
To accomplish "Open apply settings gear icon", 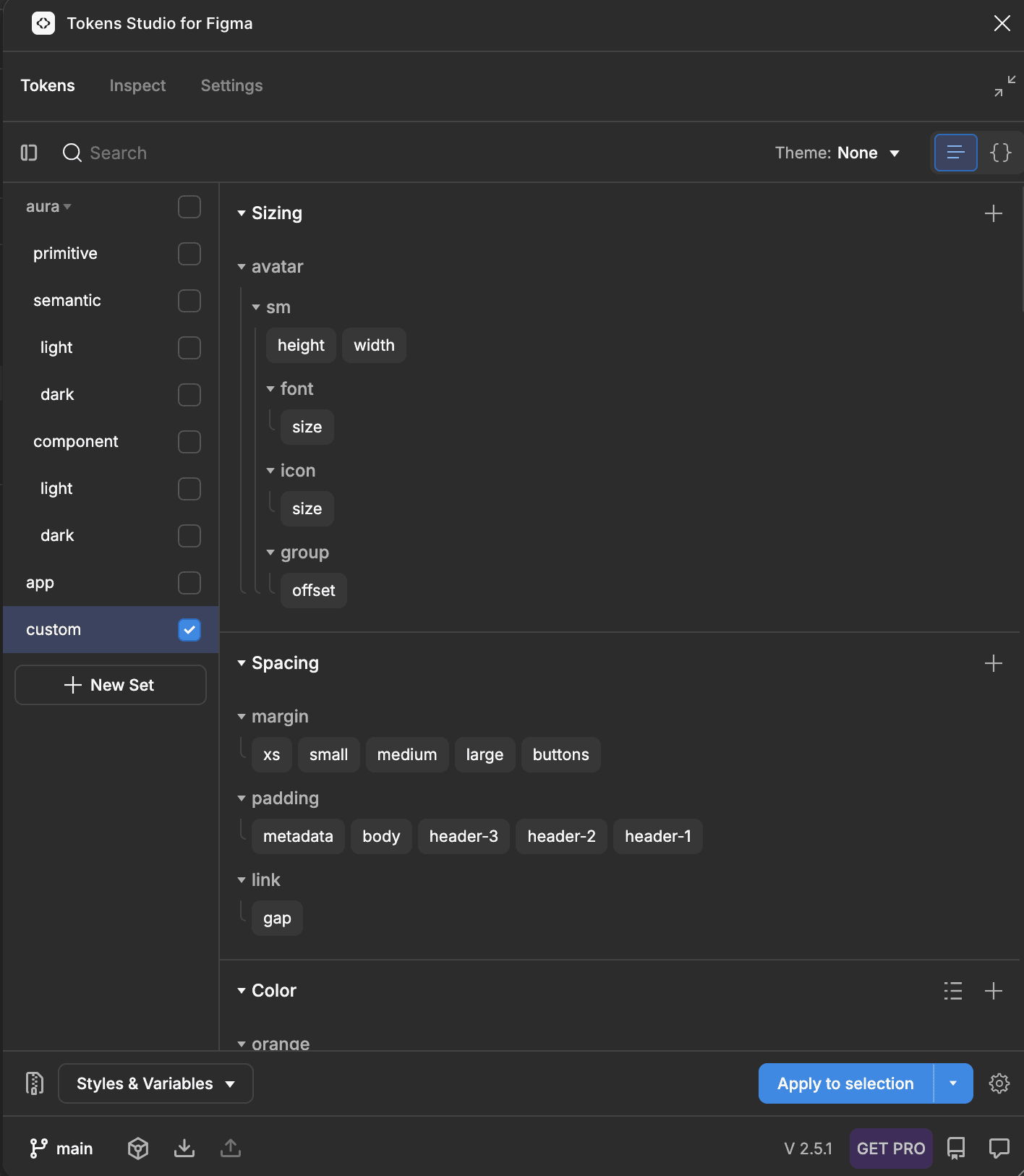I will [x=999, y=1083].
